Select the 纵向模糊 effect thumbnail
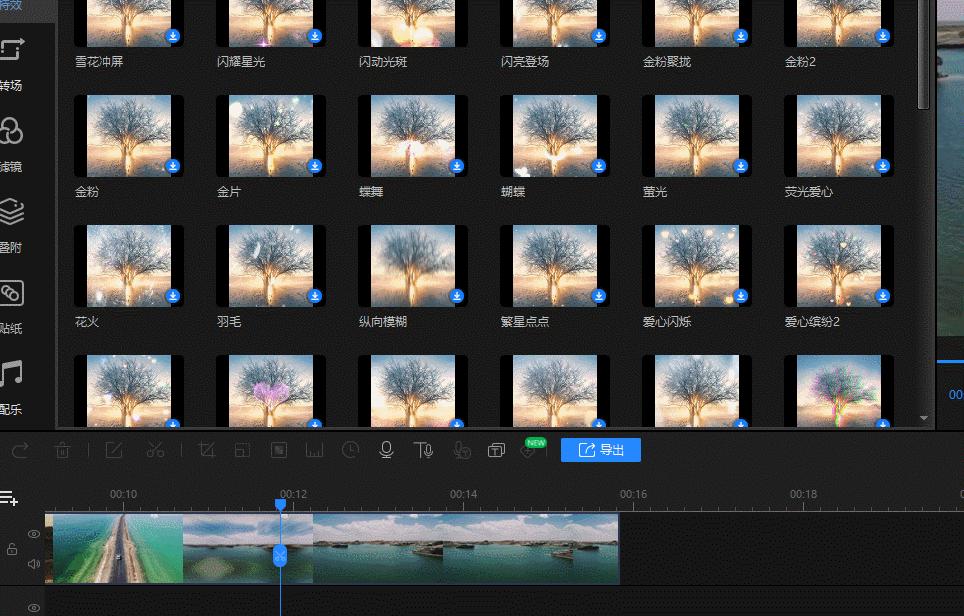This screenshot has height=616, width=964. coord(413,265)
